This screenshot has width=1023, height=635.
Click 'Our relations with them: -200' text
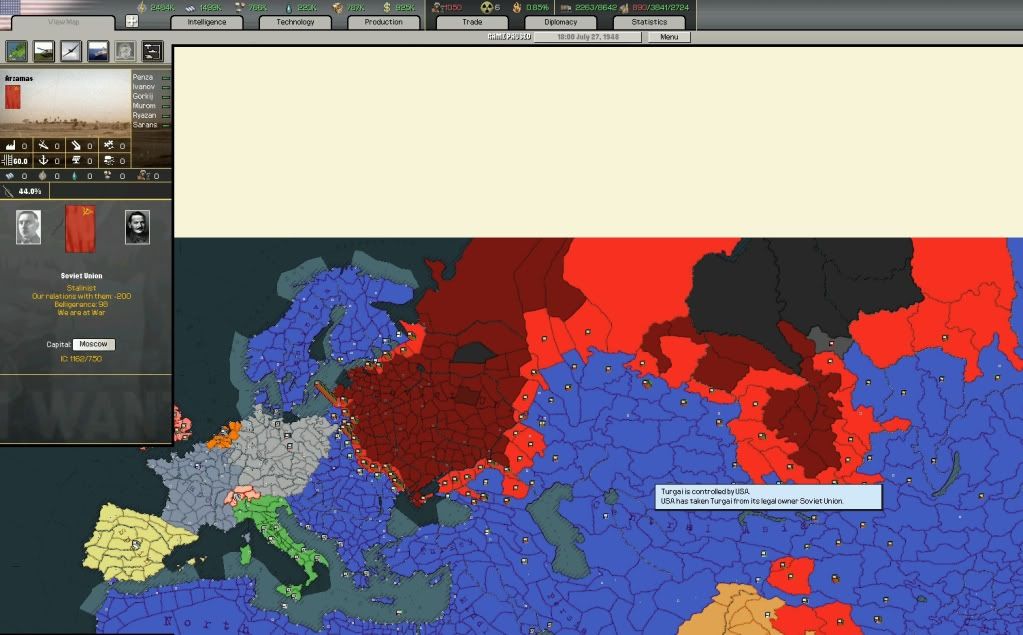[x=82, y=296]
